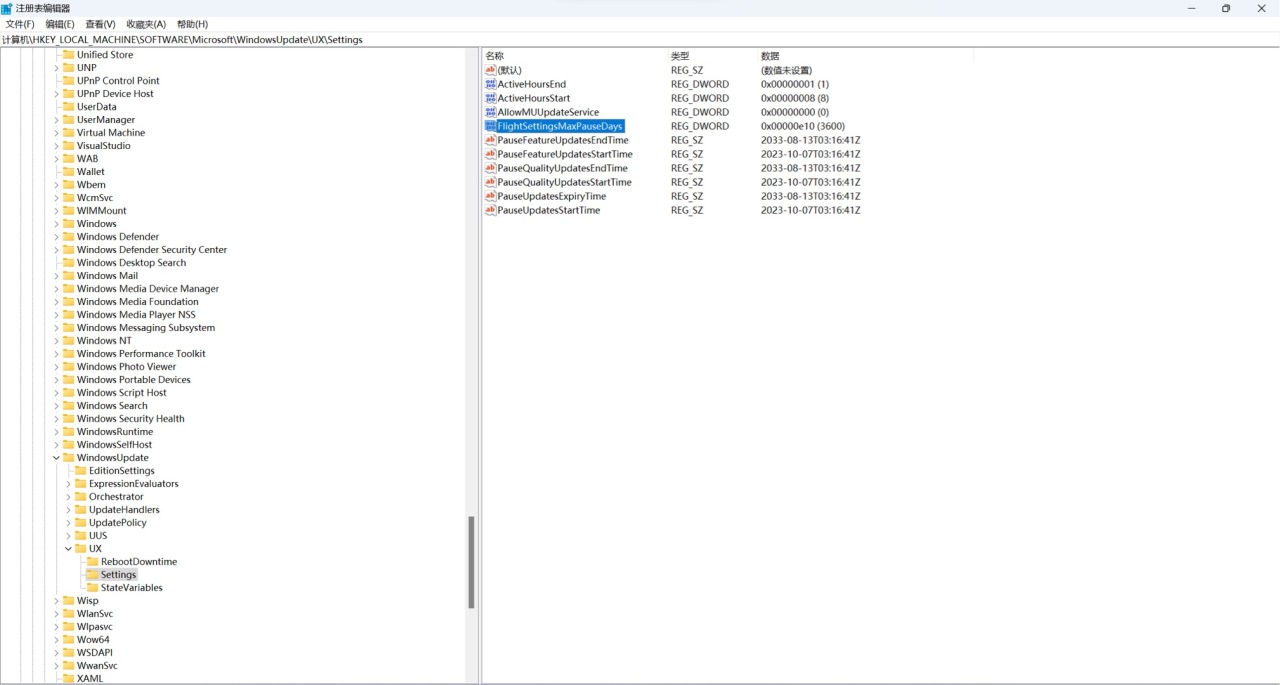Select the WlanSvc key

[95, 614]
